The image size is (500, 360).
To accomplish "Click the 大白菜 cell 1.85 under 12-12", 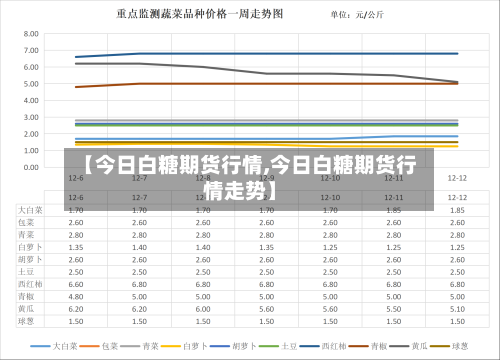I will tap(457, 211).
